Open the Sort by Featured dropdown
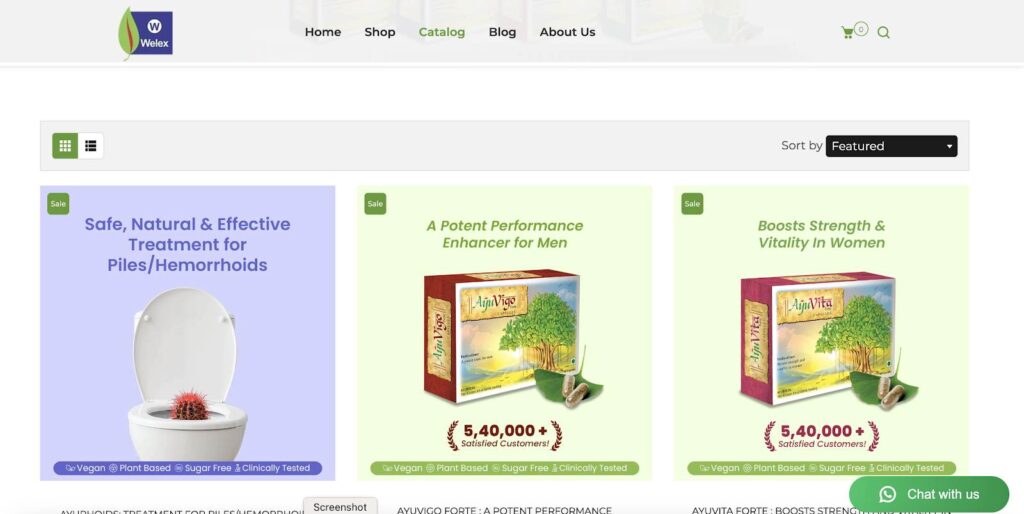 coord(891,146)
